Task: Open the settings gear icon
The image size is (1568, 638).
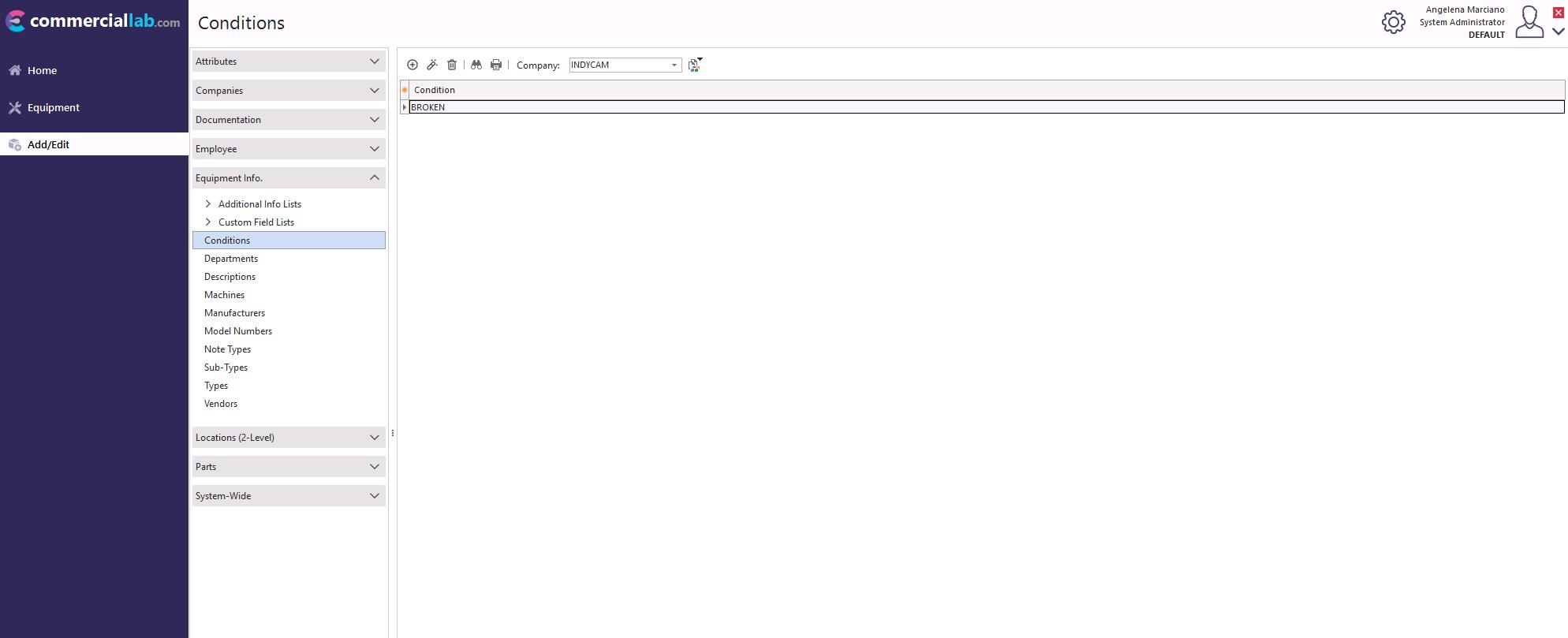Action: (x=1393, y=22)
